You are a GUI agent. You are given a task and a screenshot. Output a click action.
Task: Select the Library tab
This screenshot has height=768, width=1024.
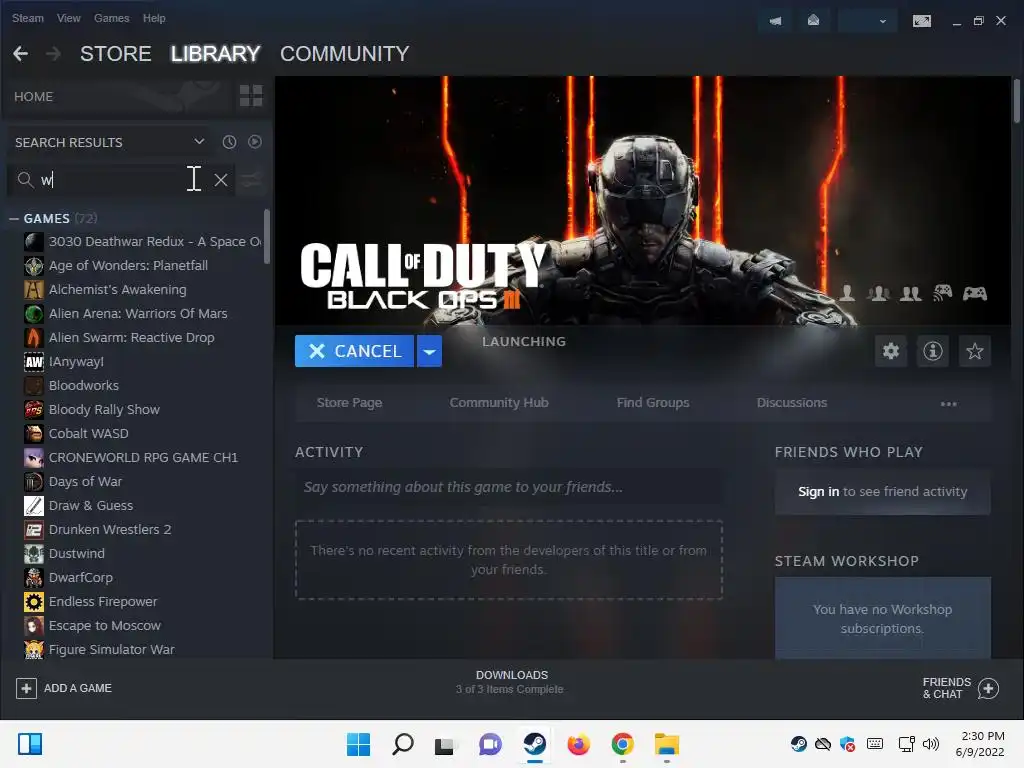click(x=216, y=54)
